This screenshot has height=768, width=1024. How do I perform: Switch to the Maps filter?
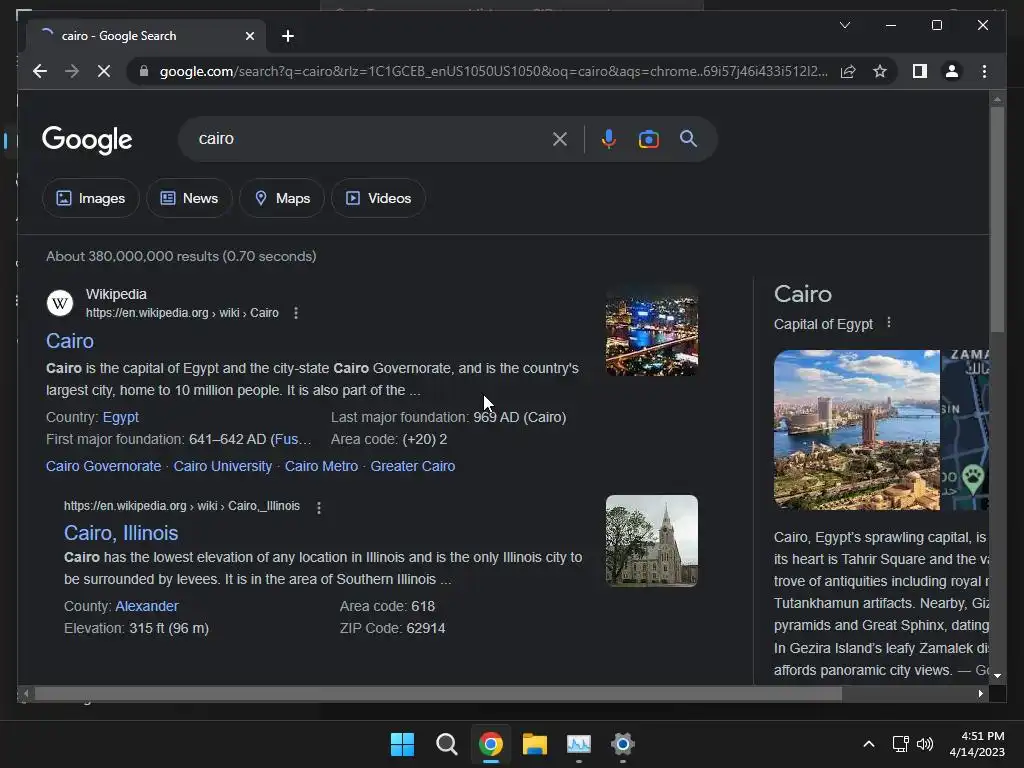282,198
